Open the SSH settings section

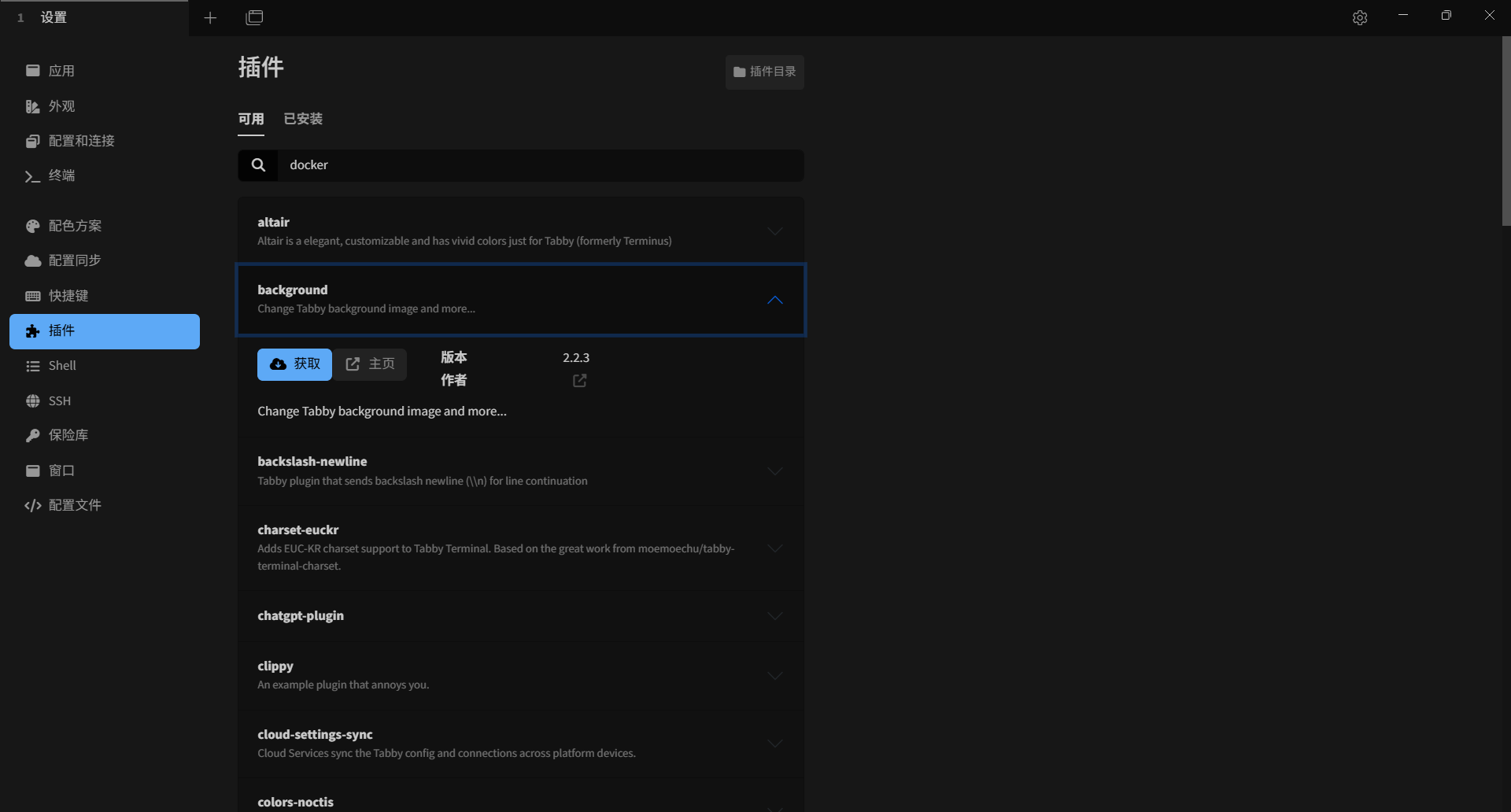[x=60, y=400]
